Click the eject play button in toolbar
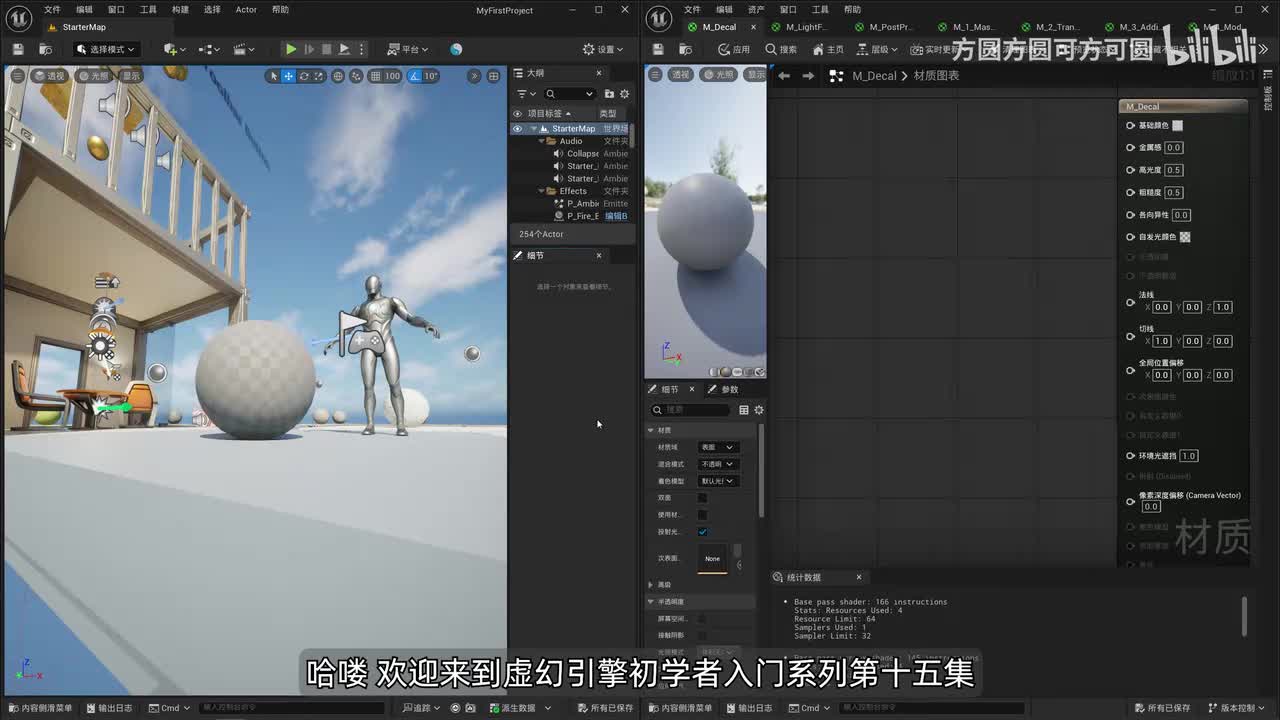The width and height of the screenshot is (1280, 720). click(344, 49)
